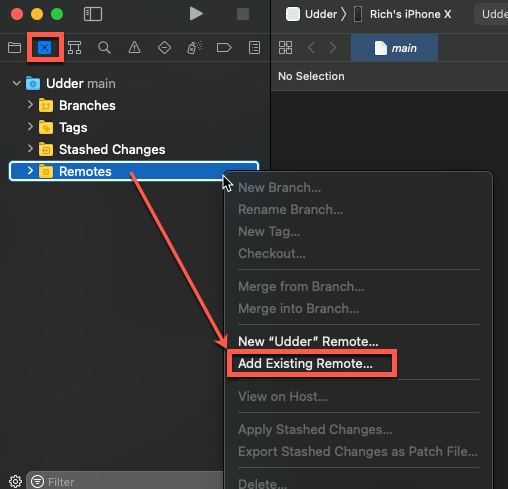The width and height of the screenshot is (508, 489).
Task: Expand the Stashed Changes folder chevron
Action: 30,149
